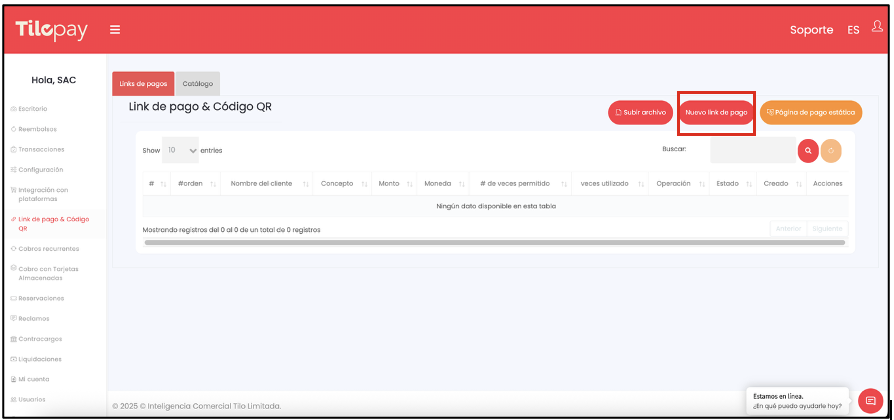This screenshot has width=894, height=420.
Task: Open Escritorio in the sidebar
Action: coord(32,108)
